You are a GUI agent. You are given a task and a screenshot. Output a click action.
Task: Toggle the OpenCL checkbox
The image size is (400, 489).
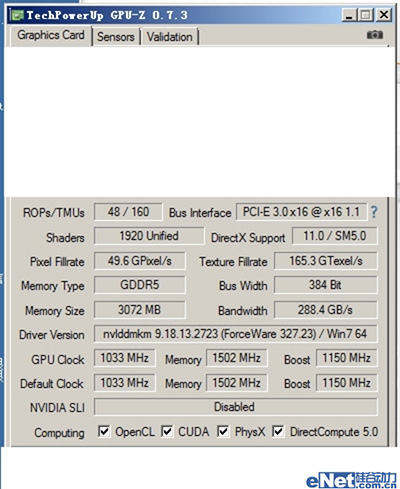[104, 432]
